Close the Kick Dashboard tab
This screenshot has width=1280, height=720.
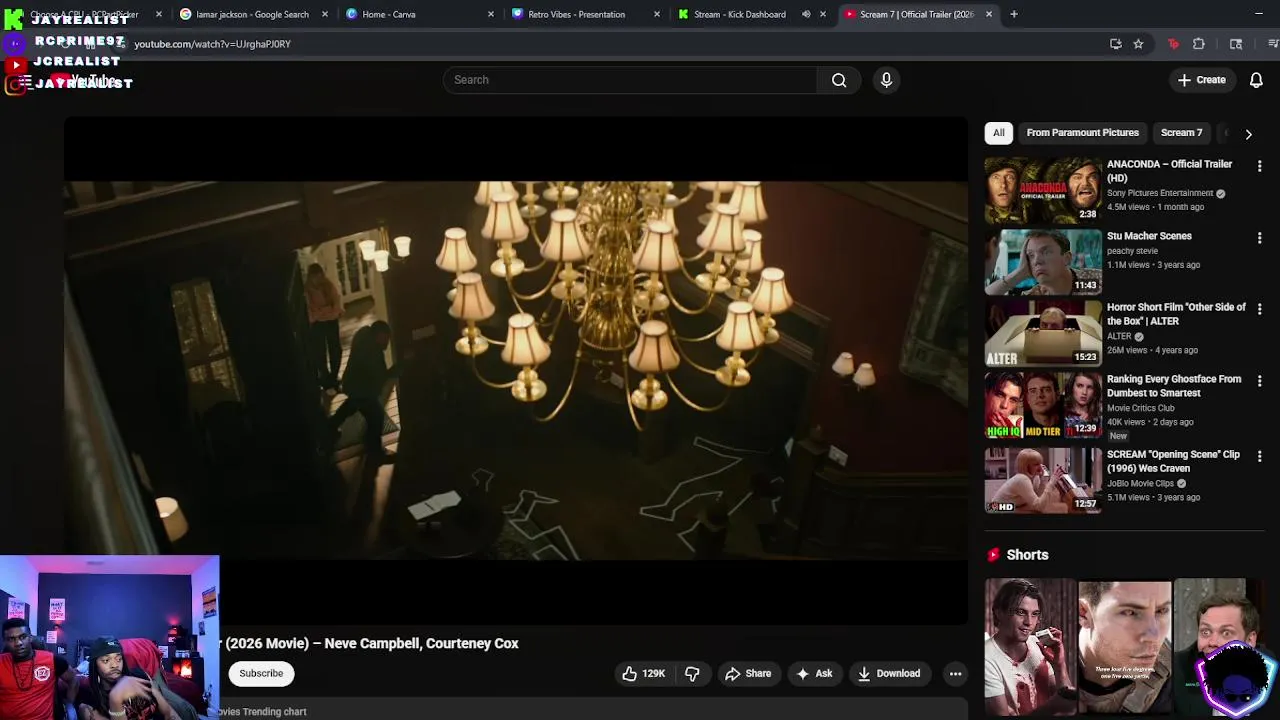pyautogui.click(x=823, y=14)
